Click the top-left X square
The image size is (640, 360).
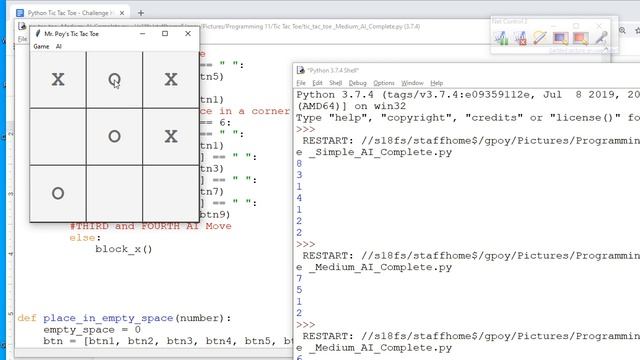tap(58, 80)
